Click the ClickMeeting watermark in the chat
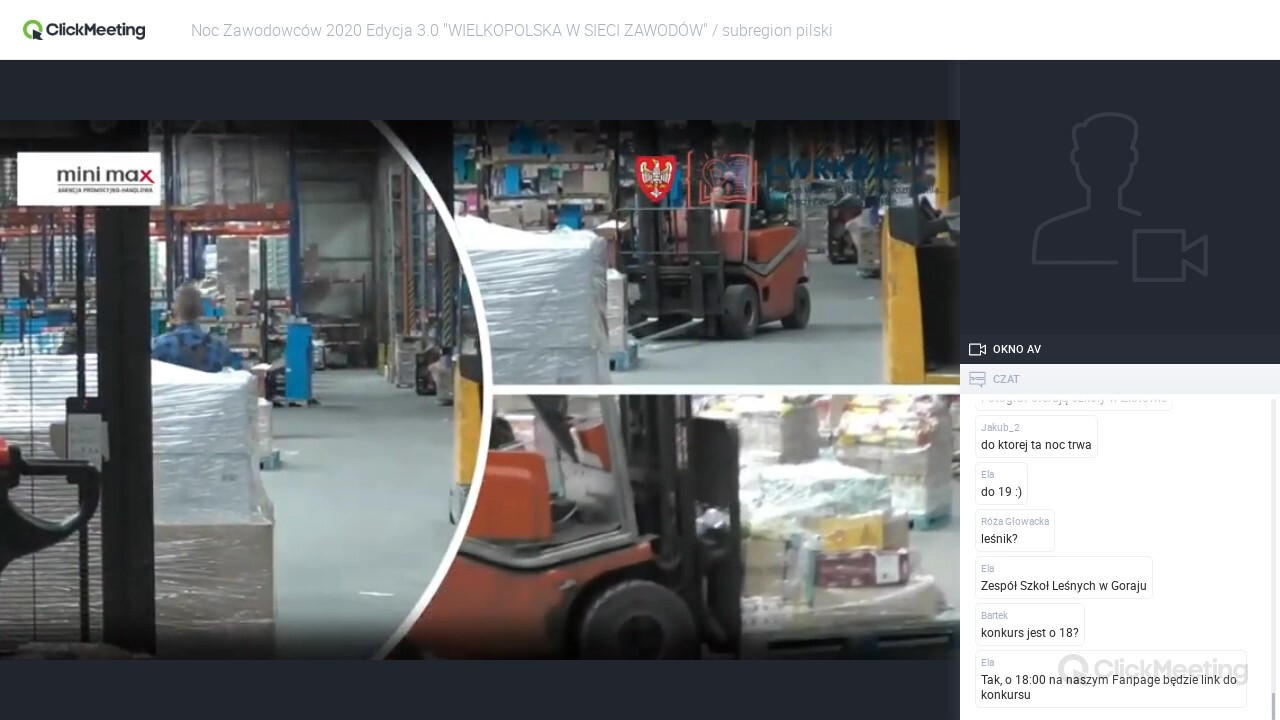Screen dimensions: 1280x720 [x=1152, y=668]
